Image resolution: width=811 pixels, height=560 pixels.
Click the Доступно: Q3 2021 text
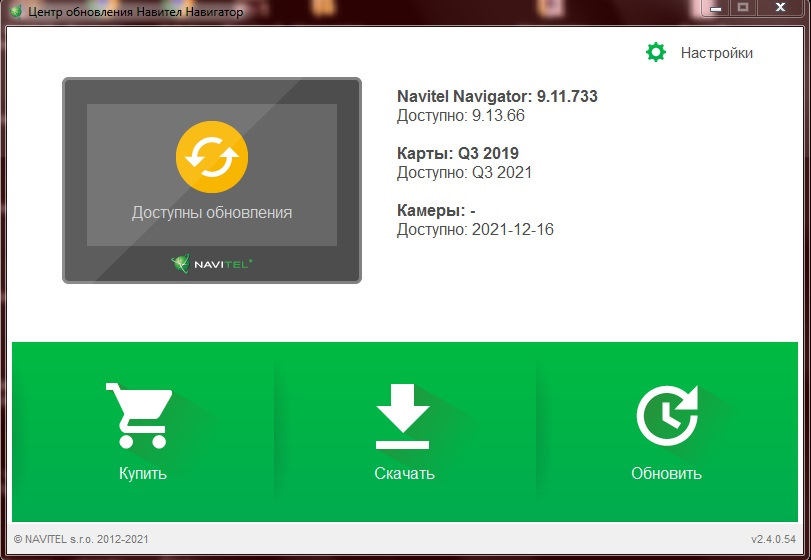[464, 172]
